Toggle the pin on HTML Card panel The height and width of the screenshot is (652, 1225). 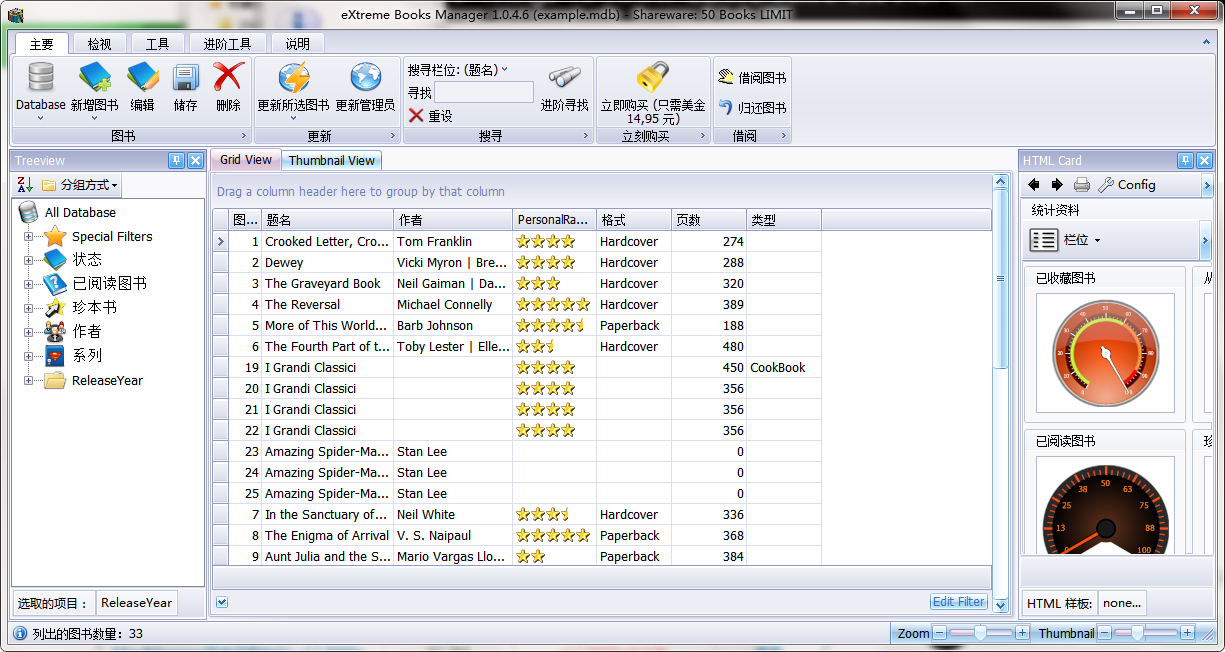coord(1185,160)
